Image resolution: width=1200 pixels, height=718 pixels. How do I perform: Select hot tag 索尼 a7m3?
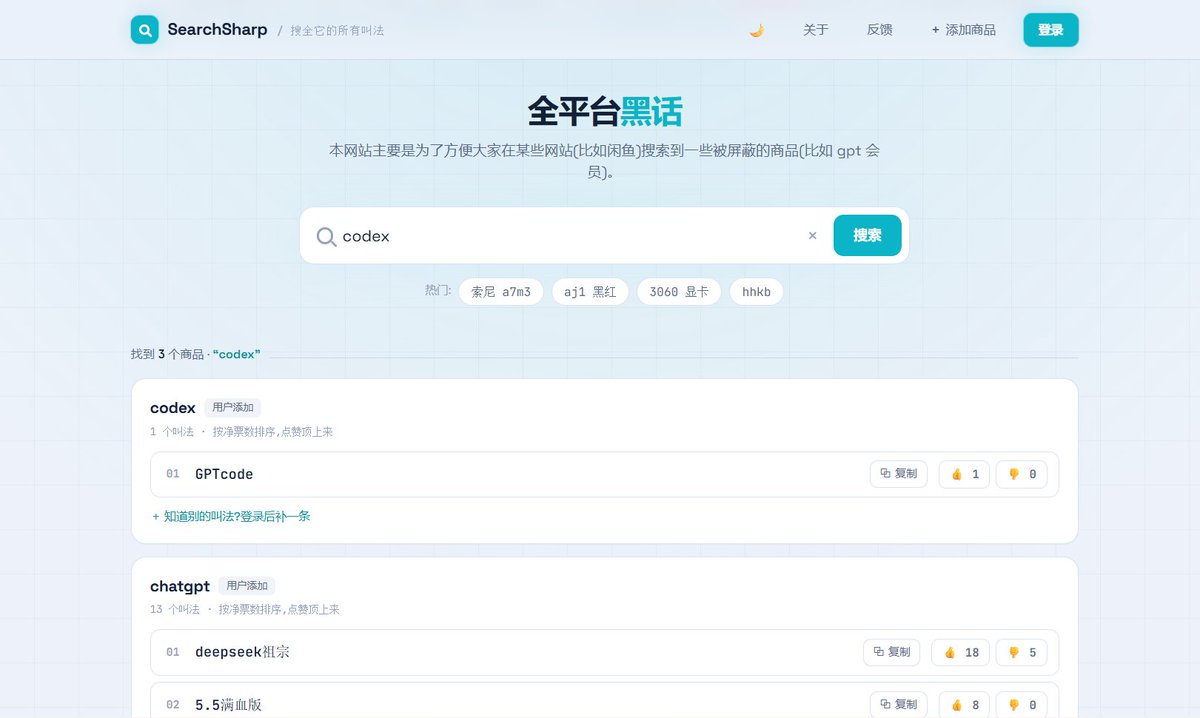click(x=501, y=292)
